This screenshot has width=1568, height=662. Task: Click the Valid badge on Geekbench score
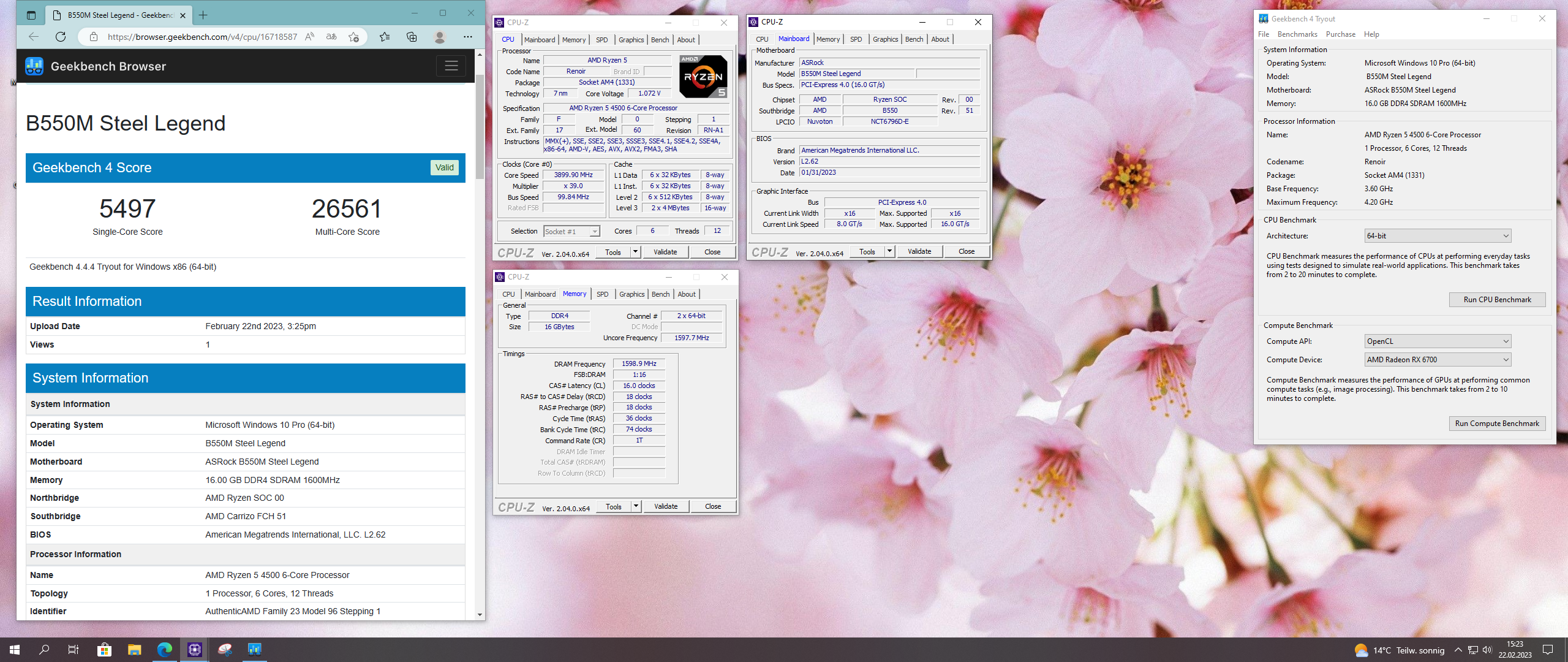[445, 167]
